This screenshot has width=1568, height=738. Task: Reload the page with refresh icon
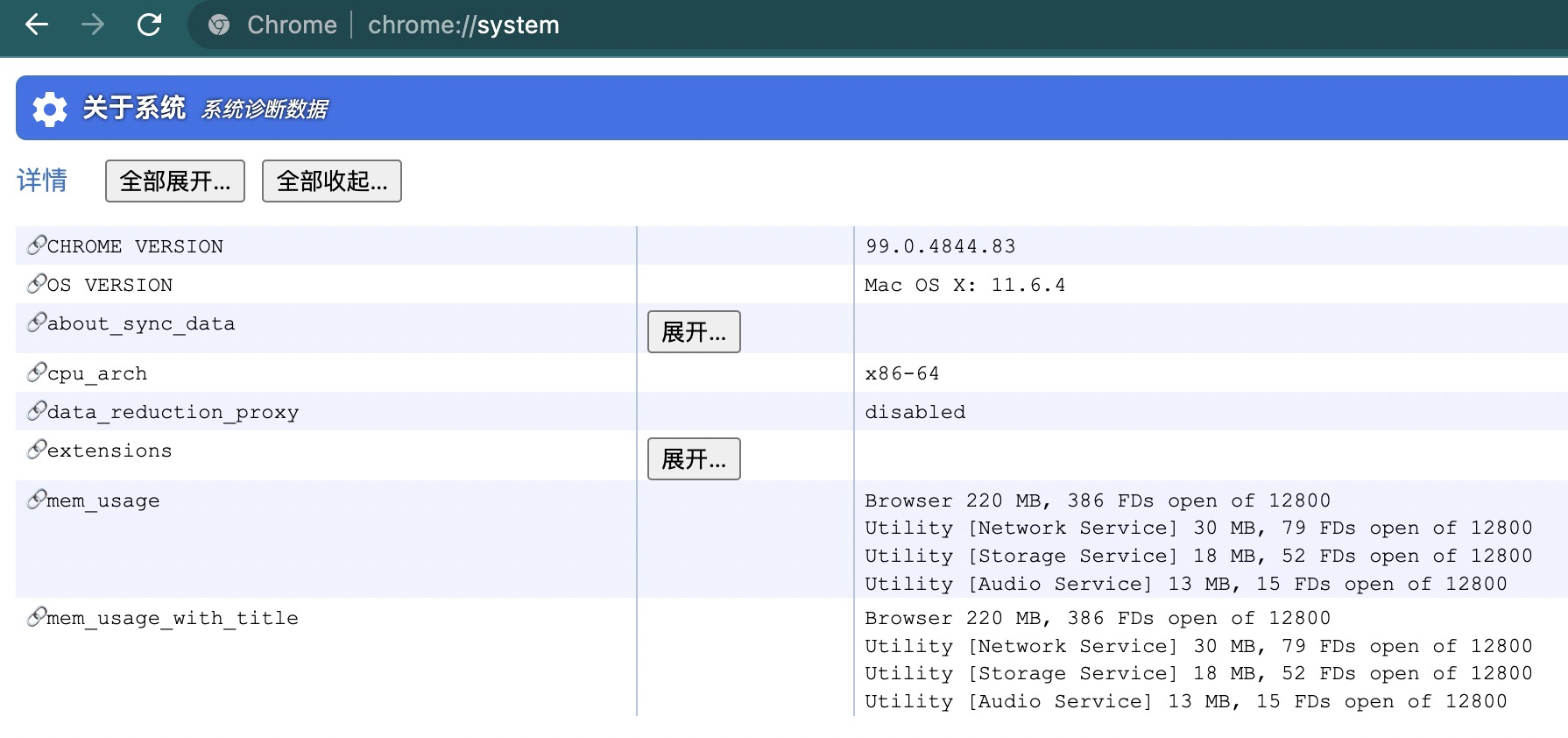[150, 25]
